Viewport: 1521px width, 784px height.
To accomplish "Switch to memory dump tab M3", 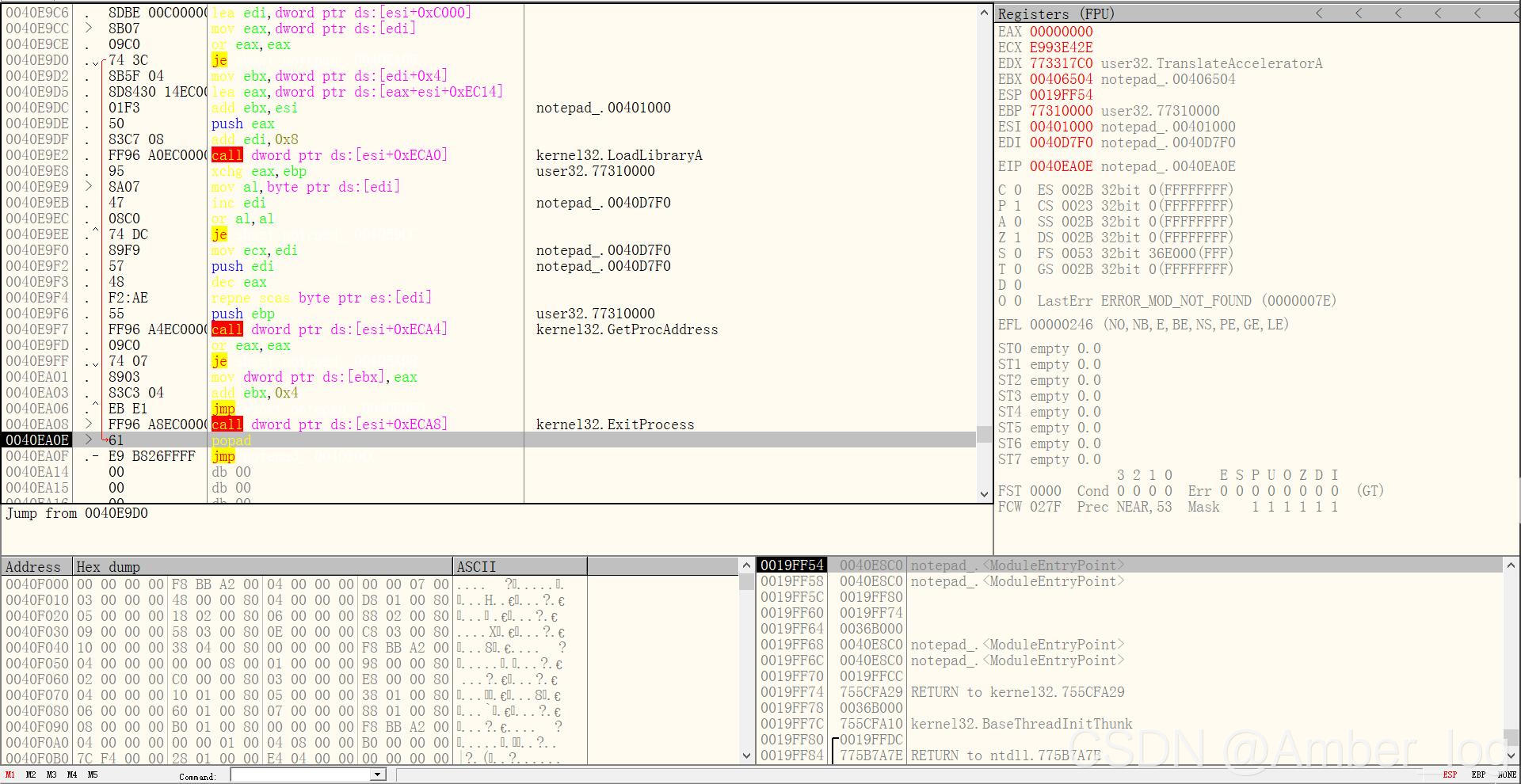I will click(x=51, y=775).
